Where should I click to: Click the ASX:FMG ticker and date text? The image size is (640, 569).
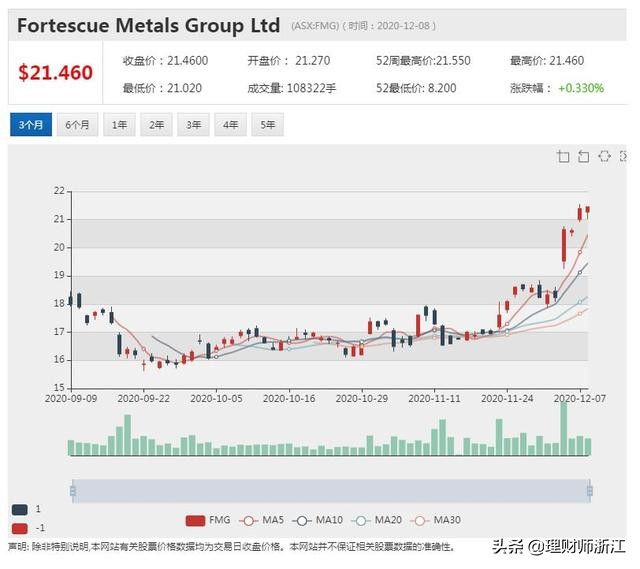pos(364,26)
